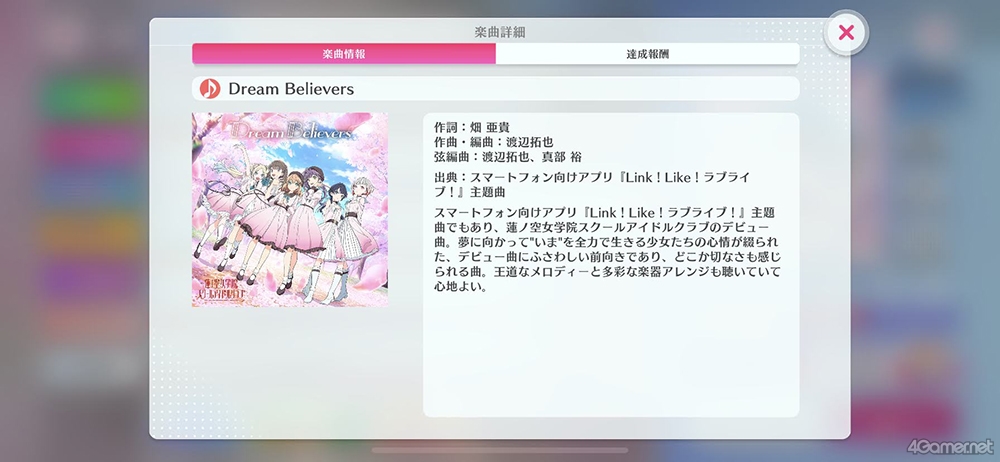
Task: Select the 楽曲情報 tab
Action: tap(344, 54)
